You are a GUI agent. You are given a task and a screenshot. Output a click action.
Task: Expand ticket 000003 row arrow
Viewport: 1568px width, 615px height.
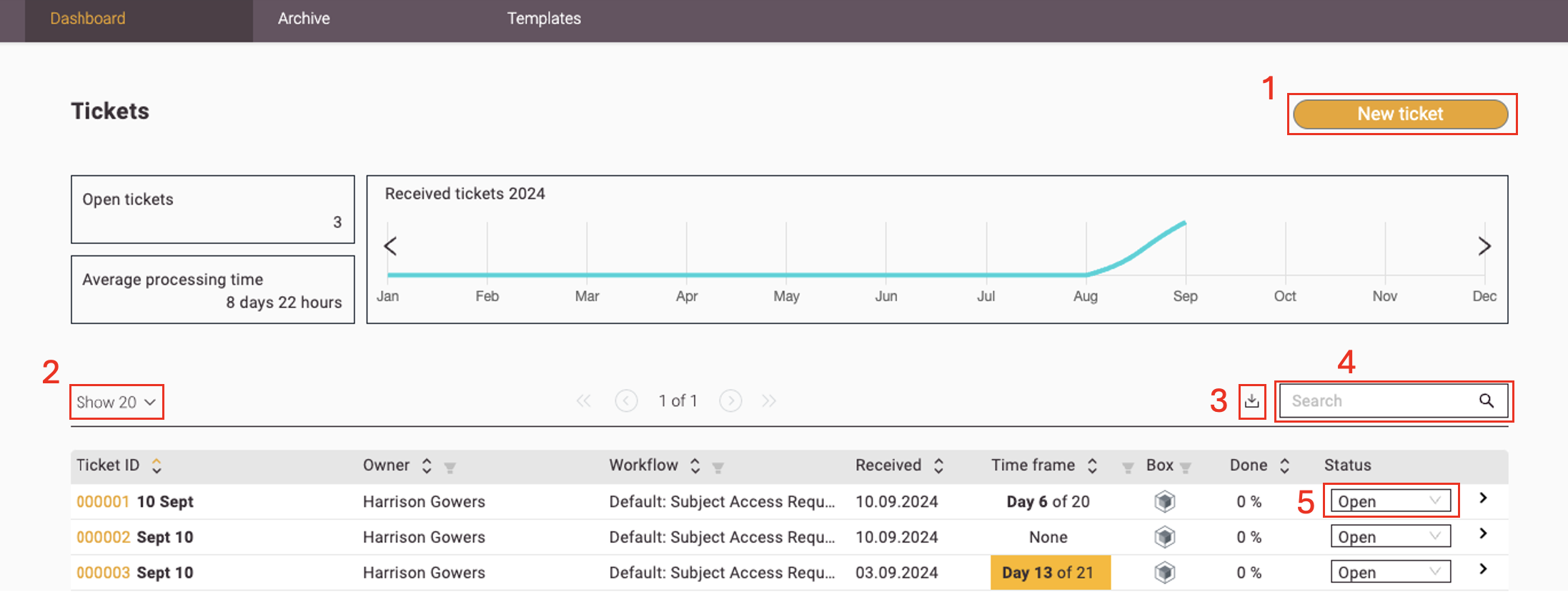point(1484,569)
